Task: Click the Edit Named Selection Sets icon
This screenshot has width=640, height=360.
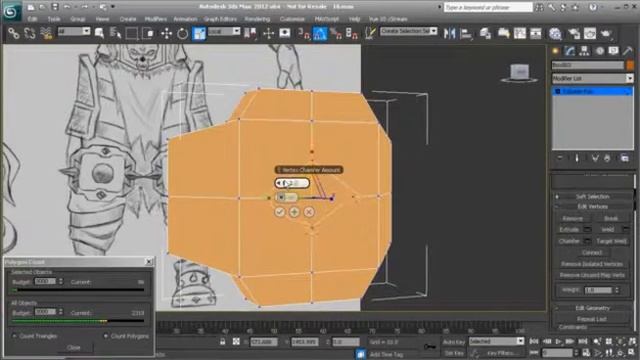Action: (x=370, y=33)
